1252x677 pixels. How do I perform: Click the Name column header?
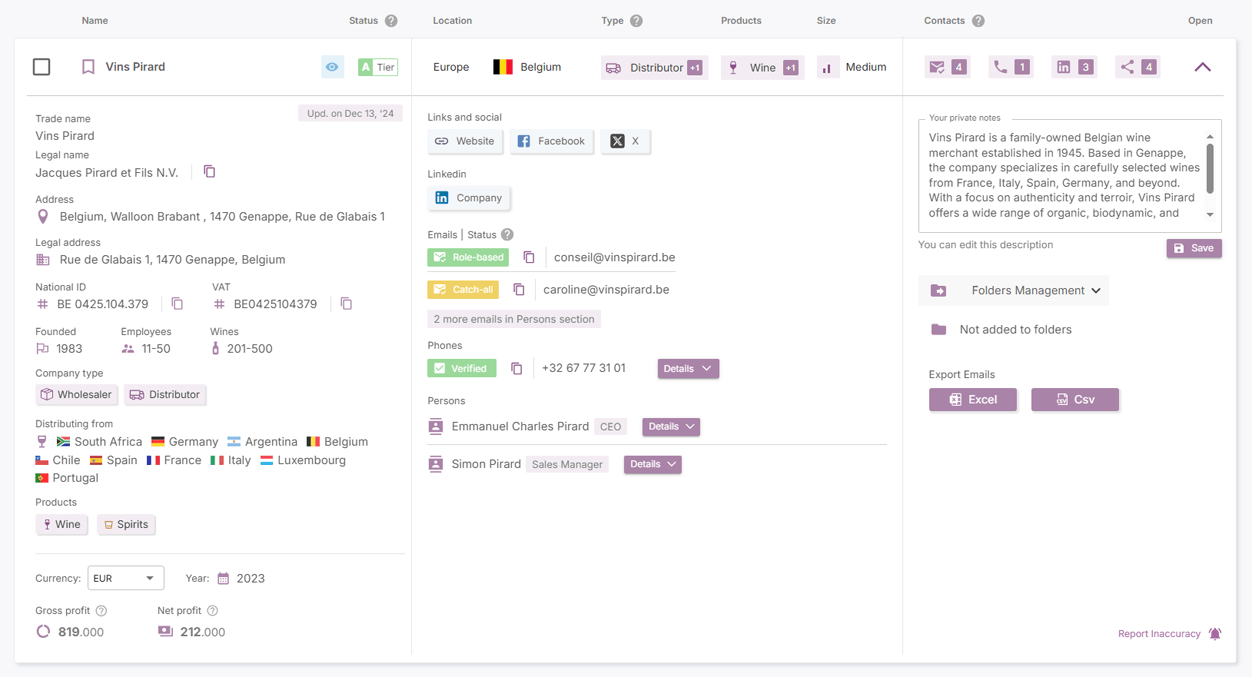click(x=95, y=21)
